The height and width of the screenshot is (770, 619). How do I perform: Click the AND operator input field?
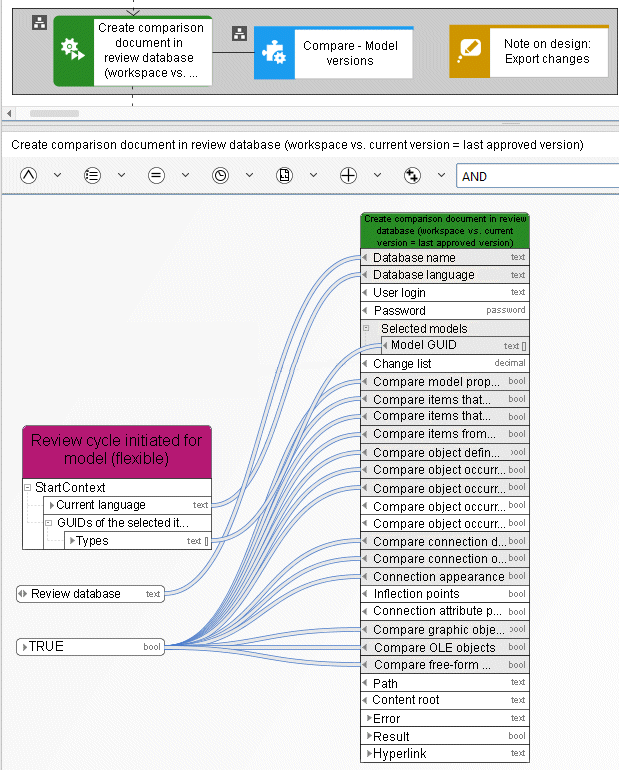538,176
